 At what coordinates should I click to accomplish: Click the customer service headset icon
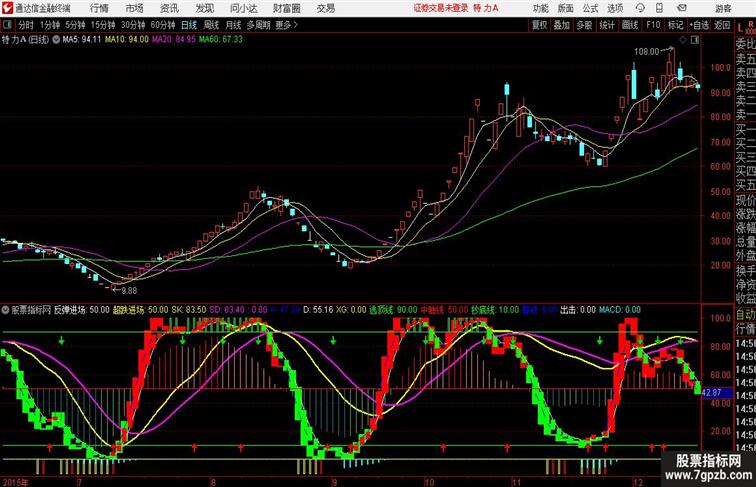click(x=640, y=8)
